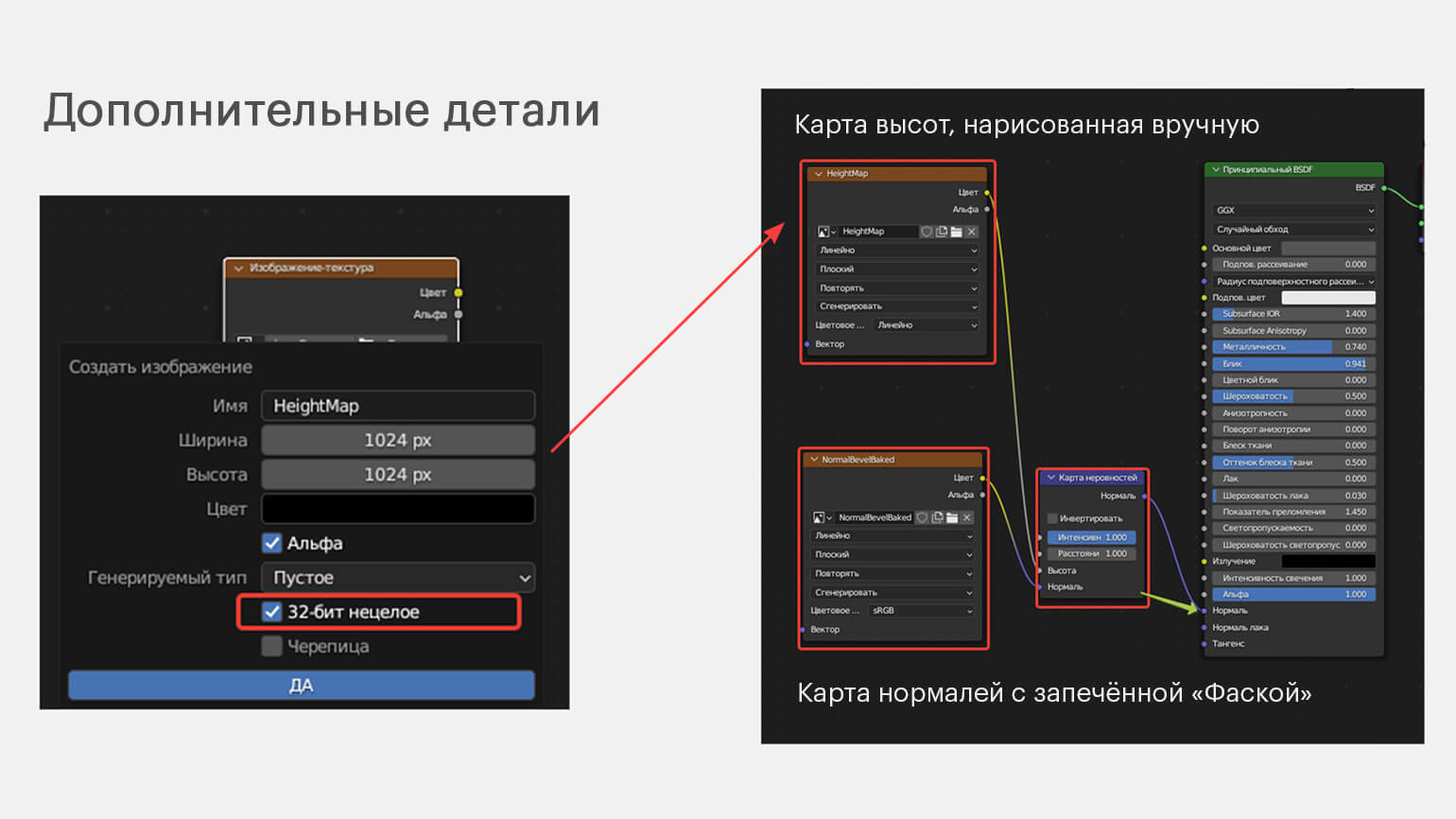Click the new image copy icon in HeightMap node
This screenshot has width=1456, height=819.
tap(942, 232)
